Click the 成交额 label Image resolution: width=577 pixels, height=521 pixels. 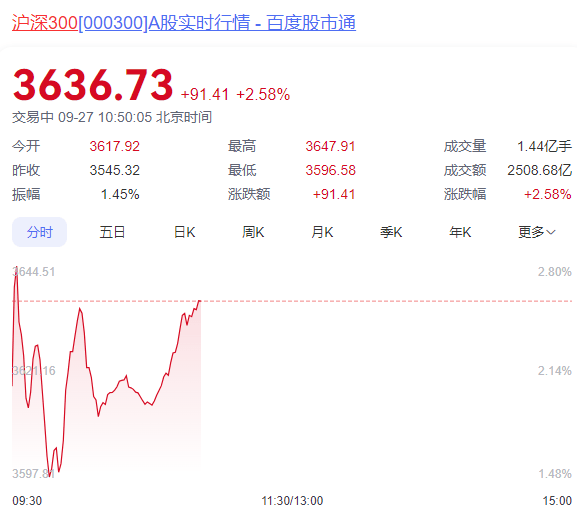click(465, 170)
